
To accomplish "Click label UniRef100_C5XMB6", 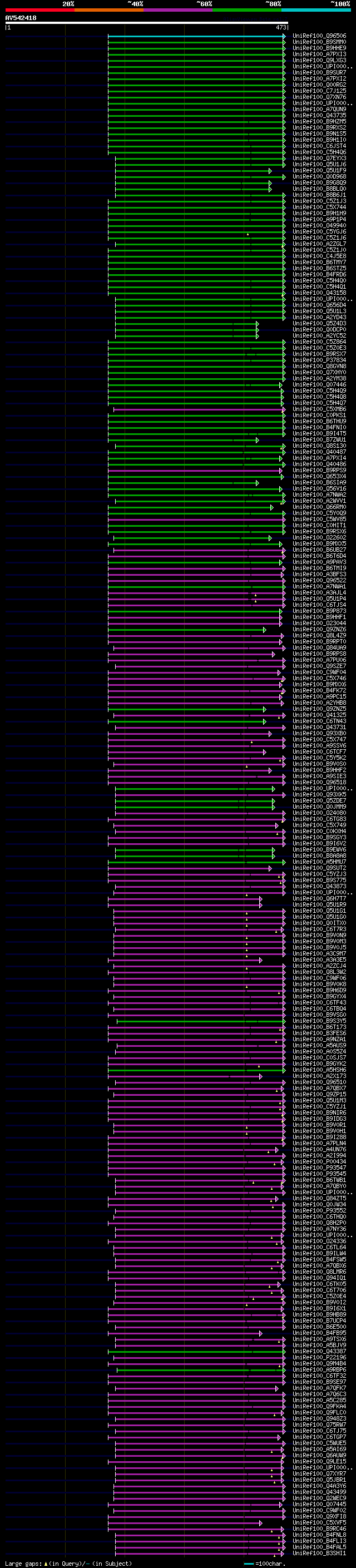I will (x=319, y=409).
